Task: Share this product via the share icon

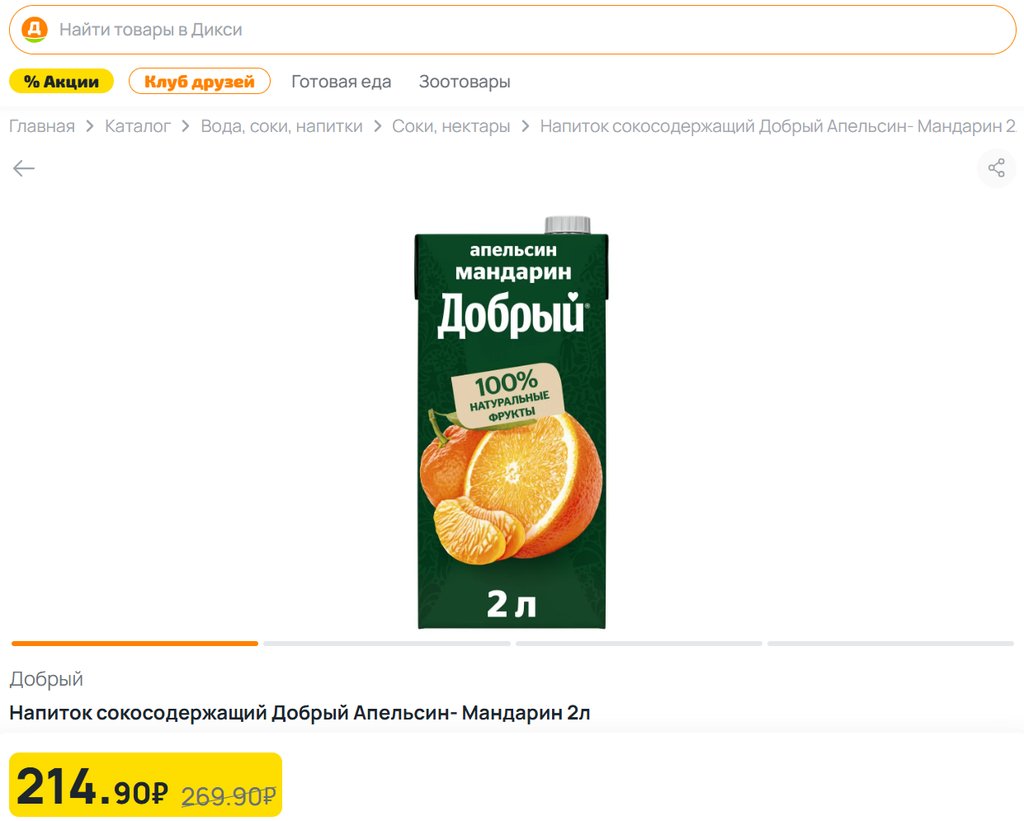Action: point(996,168)
